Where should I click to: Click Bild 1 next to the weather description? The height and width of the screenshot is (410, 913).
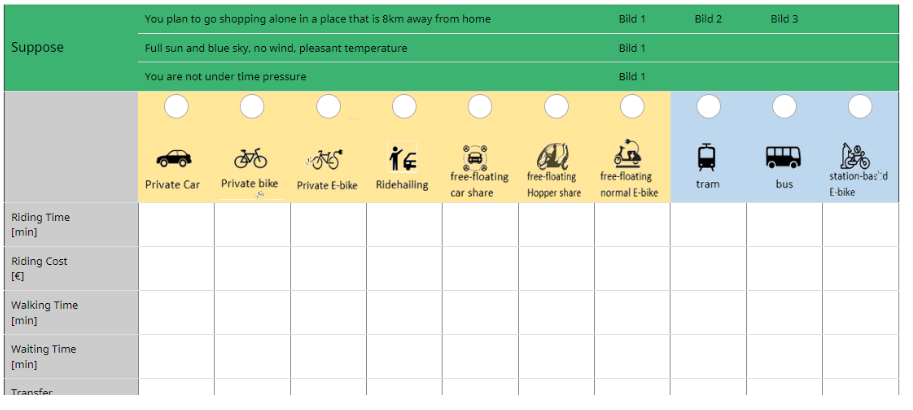point(632,48)
